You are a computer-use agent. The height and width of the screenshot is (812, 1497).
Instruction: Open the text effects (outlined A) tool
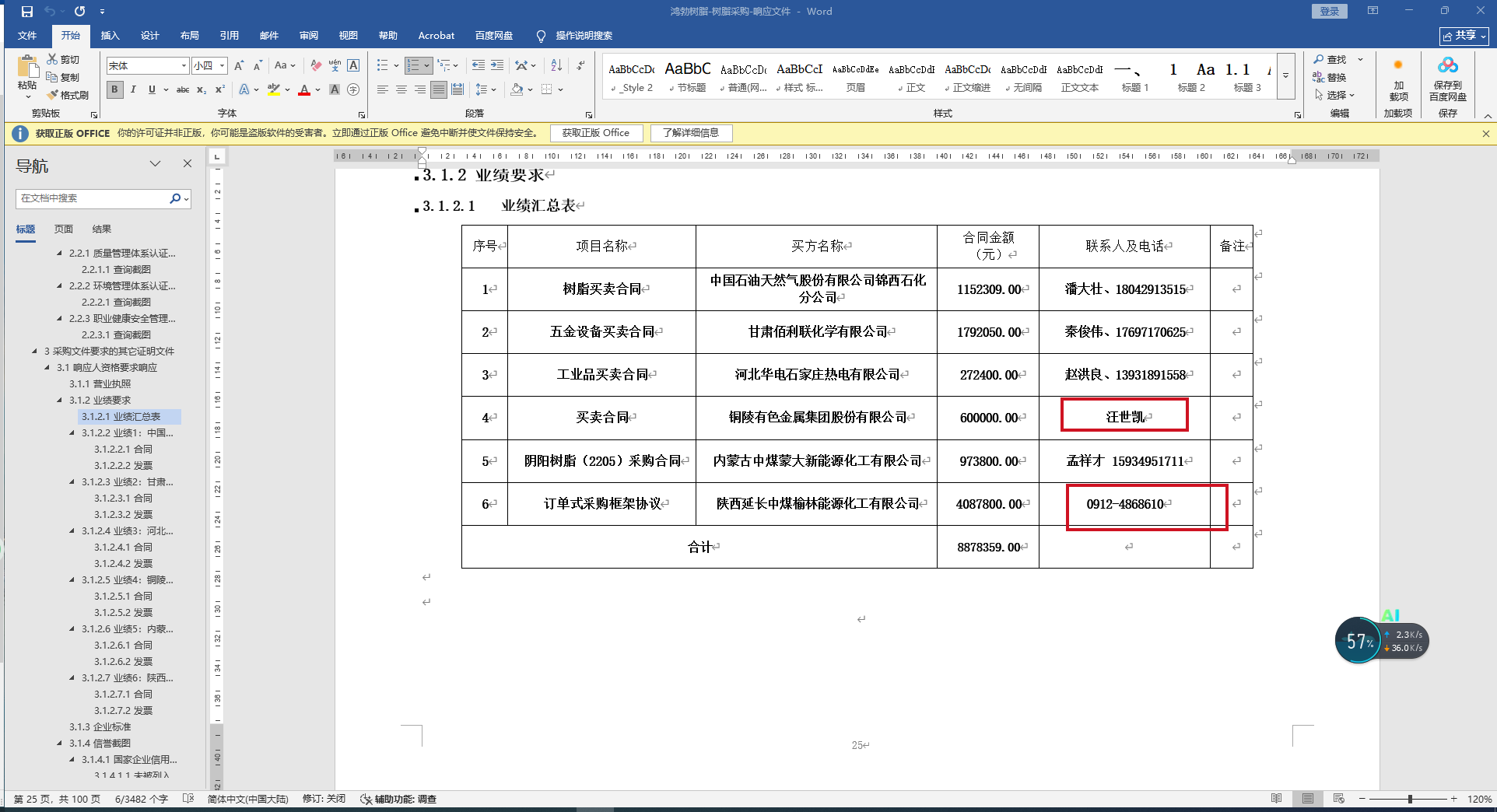pyautogui.click(x=244, y=89)
